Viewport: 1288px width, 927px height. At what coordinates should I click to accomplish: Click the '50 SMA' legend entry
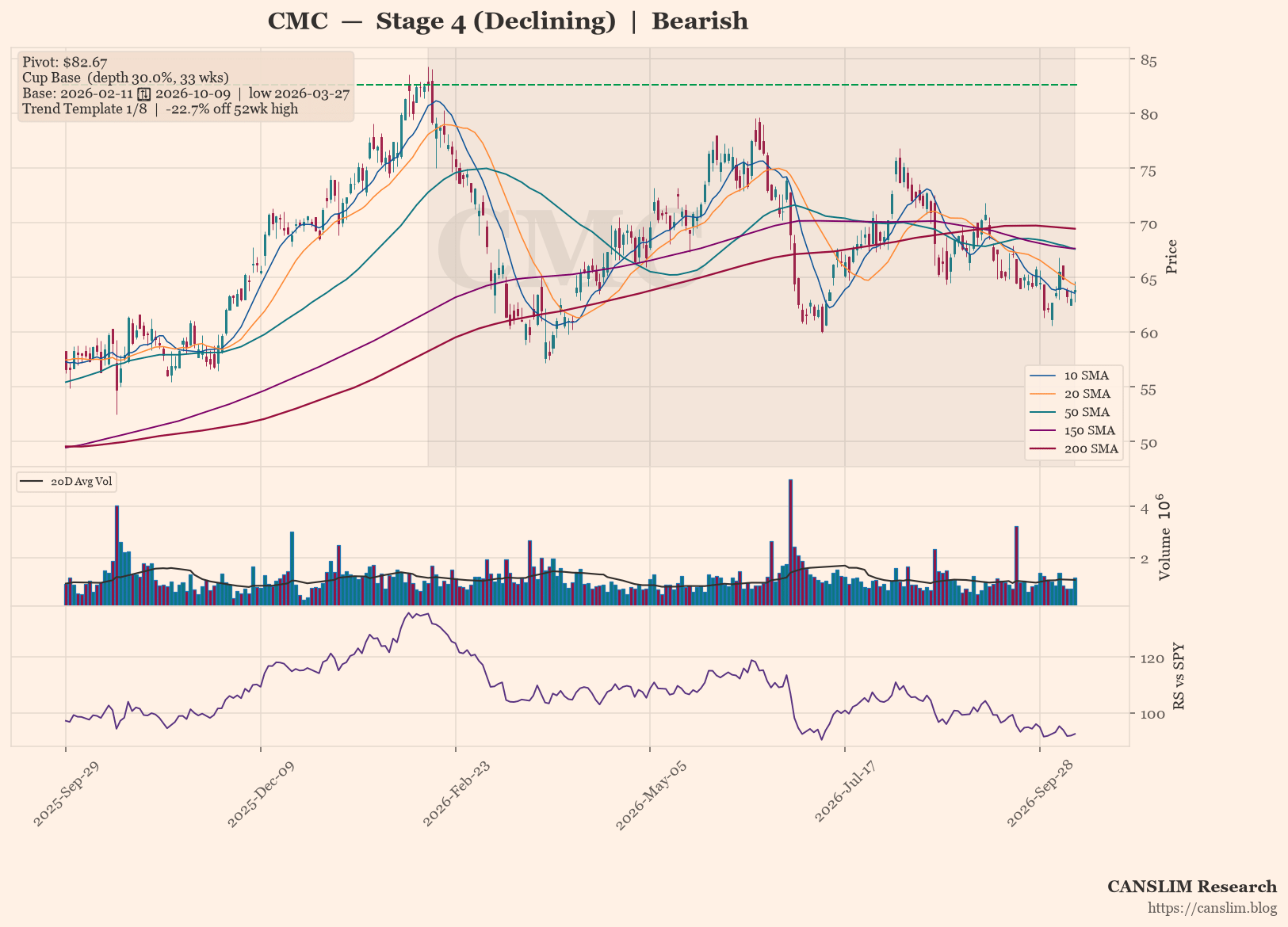pyautogui.click(x=1073, y=412)
